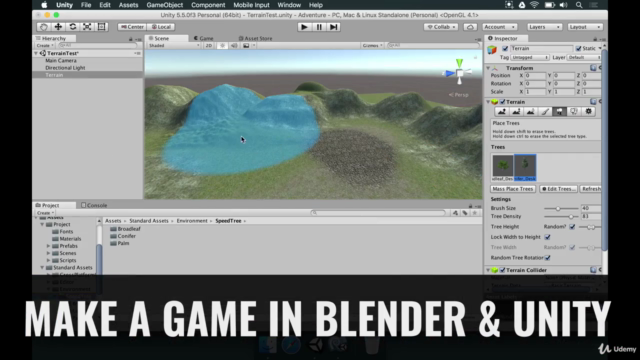
Task: Toggle the Local handle rotation button
Action: point(161,27)
